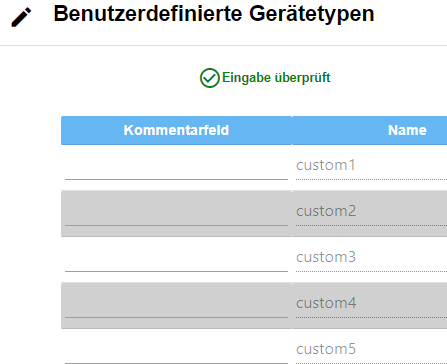Select the white table row containing custom3
This screenshot has width=447, height=364.
click(254, 260)
